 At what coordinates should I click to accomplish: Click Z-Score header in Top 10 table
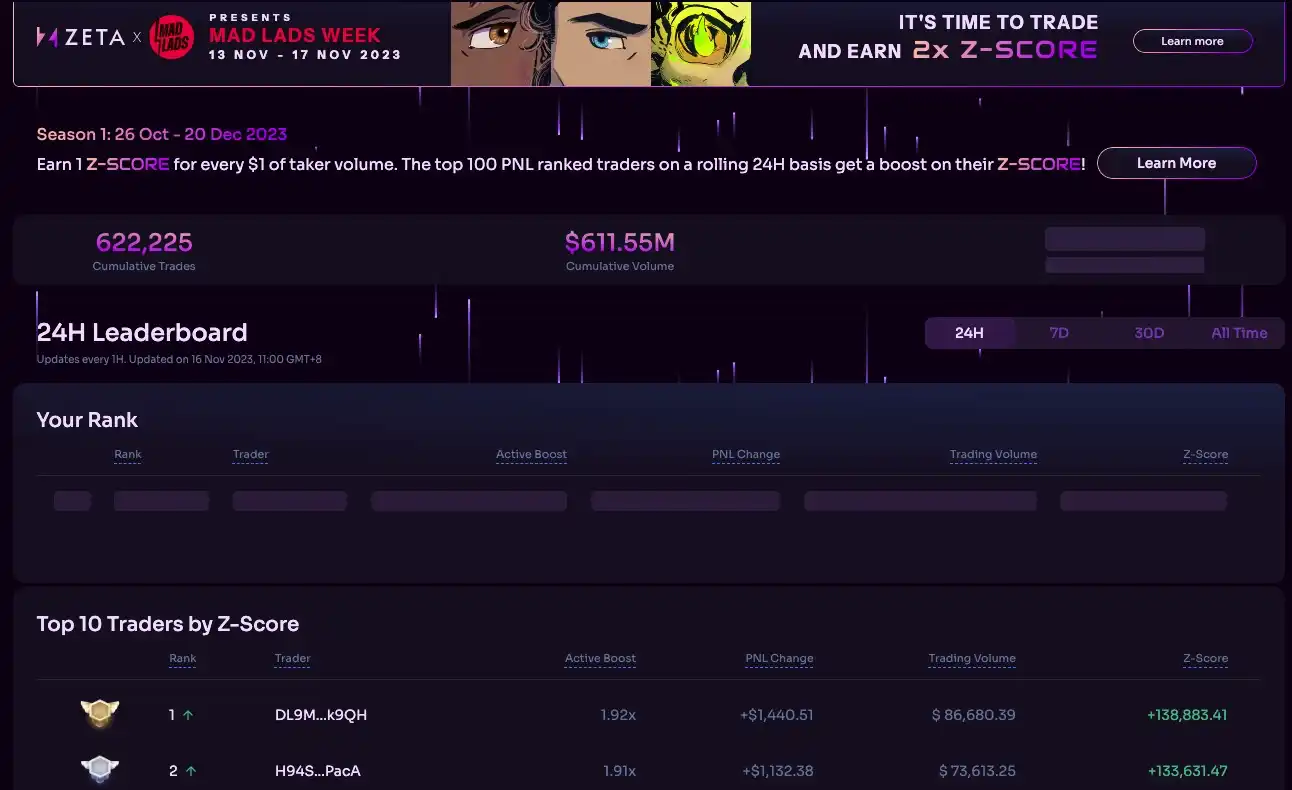(x=1205, y=658)
